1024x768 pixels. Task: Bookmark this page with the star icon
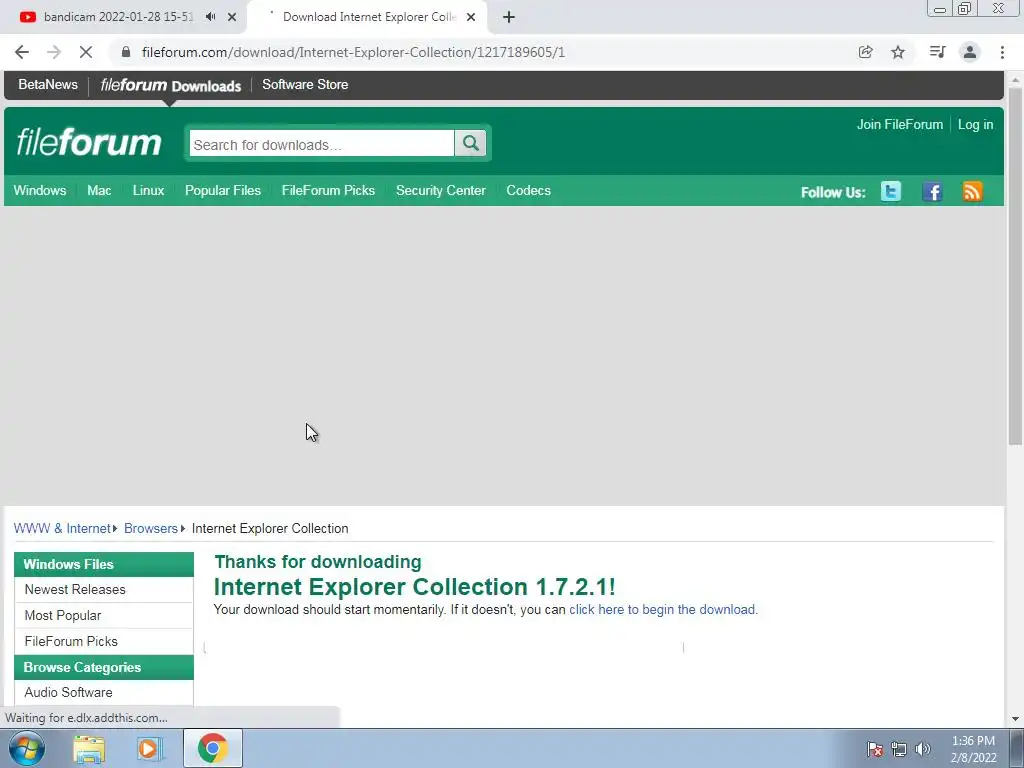pyautogui.click(x=898, y=52)
